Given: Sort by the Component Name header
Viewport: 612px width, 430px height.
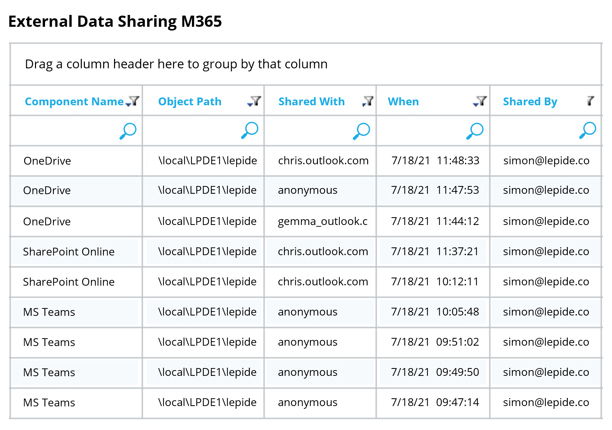Looking at the screenshot, I should (73, 101).
